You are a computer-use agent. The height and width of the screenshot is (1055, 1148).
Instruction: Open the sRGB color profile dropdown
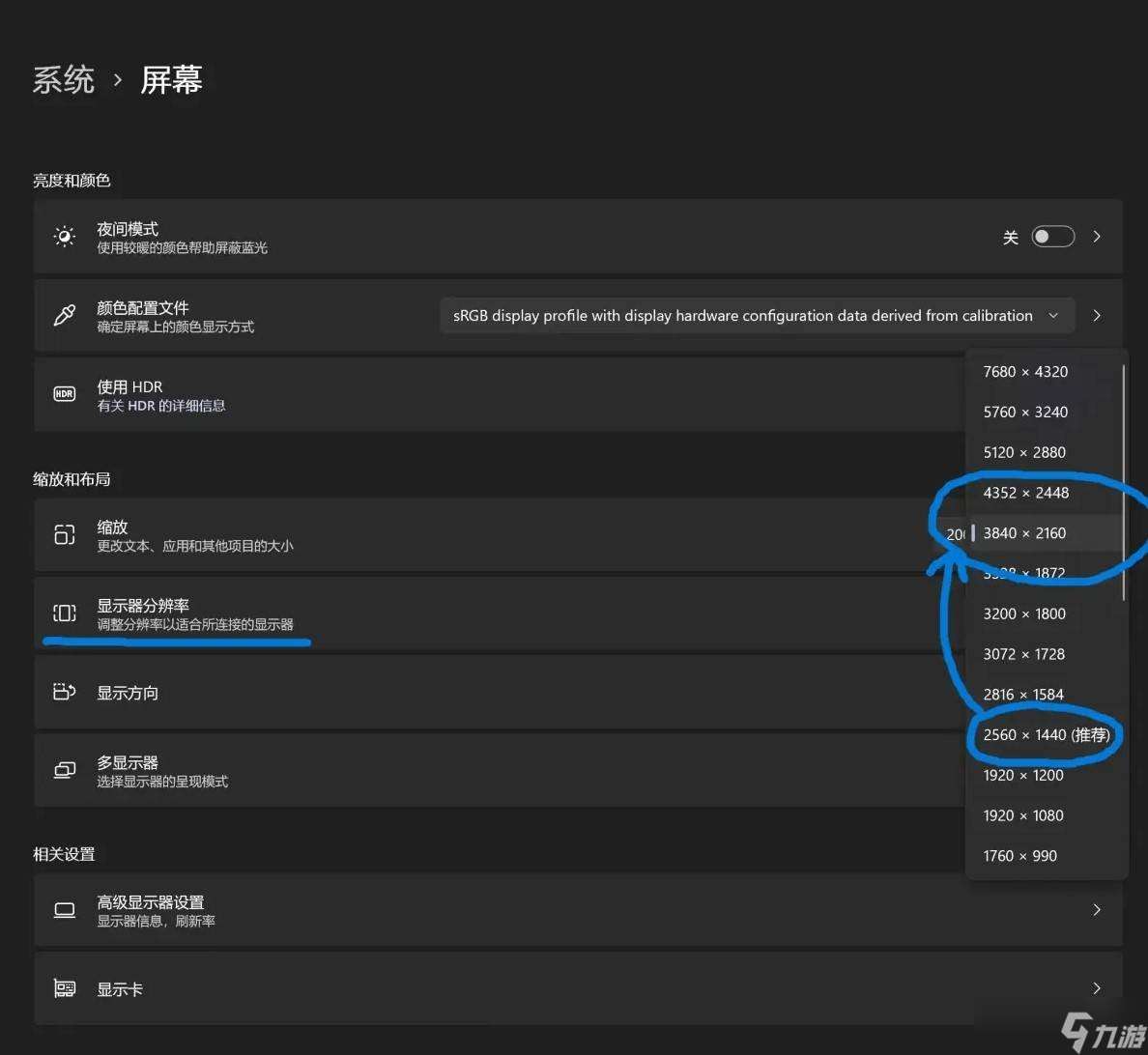[757, 316]
